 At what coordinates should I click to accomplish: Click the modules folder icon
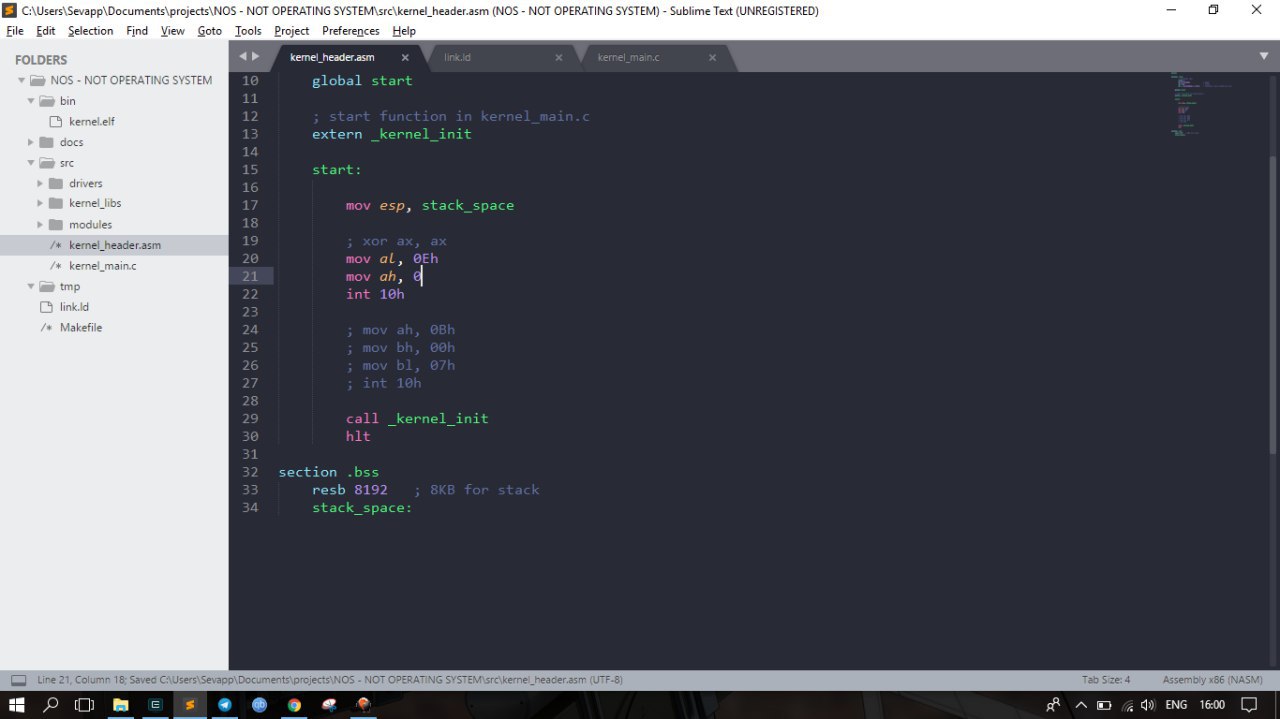coord(56,224)
